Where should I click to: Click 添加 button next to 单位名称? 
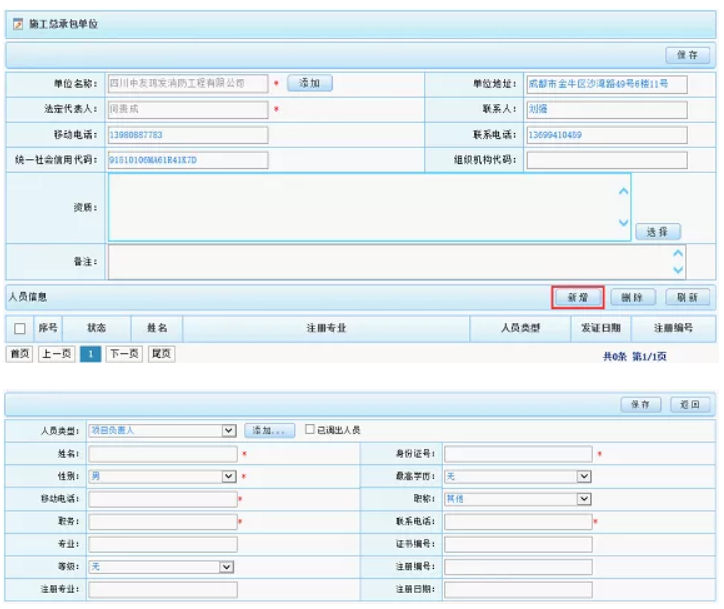pos(309,84)
